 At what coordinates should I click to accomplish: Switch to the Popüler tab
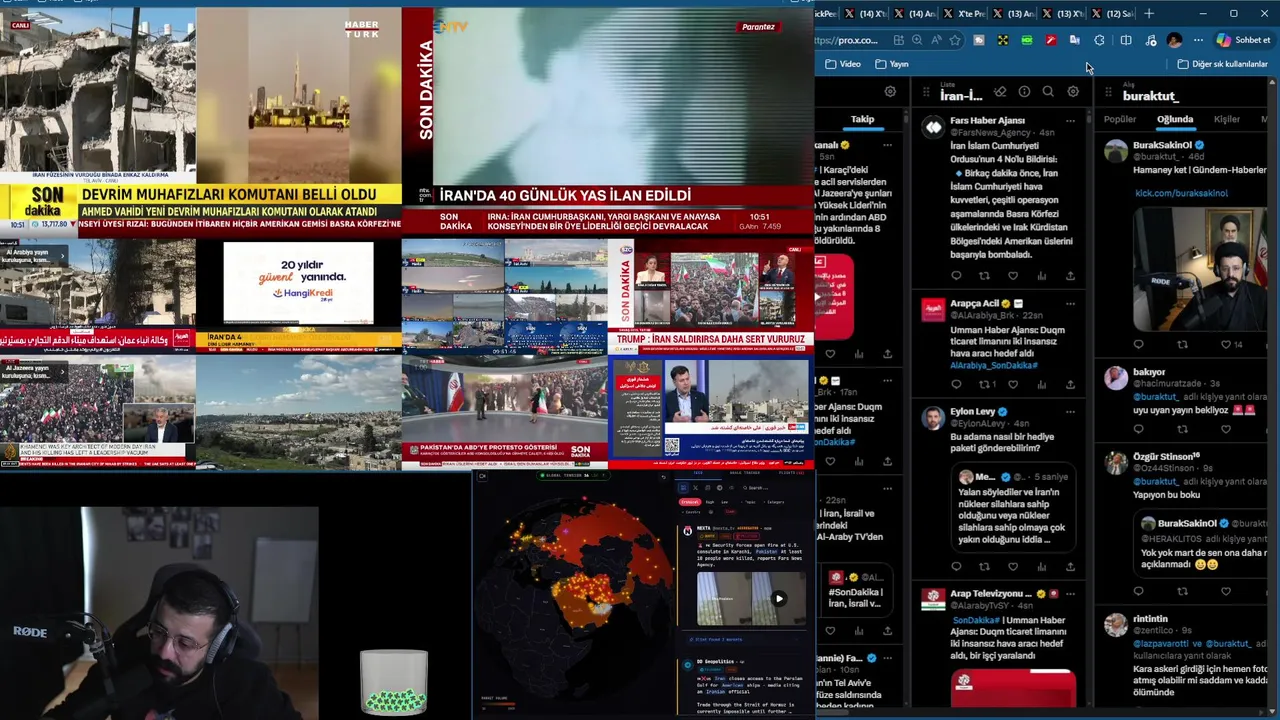click(1120, 119)
